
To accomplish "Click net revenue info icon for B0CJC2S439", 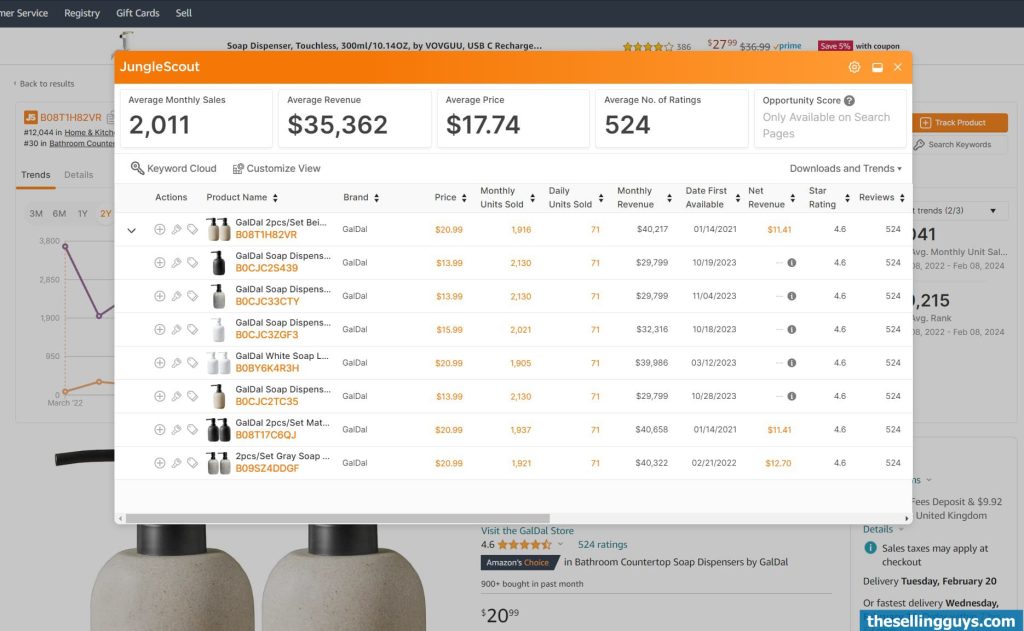I will pos(792,263).
